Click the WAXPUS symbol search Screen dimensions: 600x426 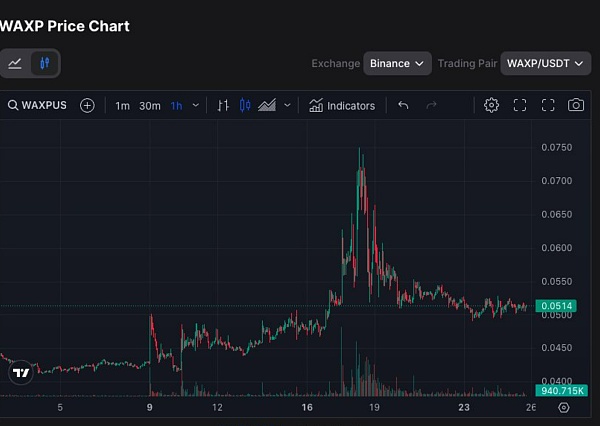[37, 105]
